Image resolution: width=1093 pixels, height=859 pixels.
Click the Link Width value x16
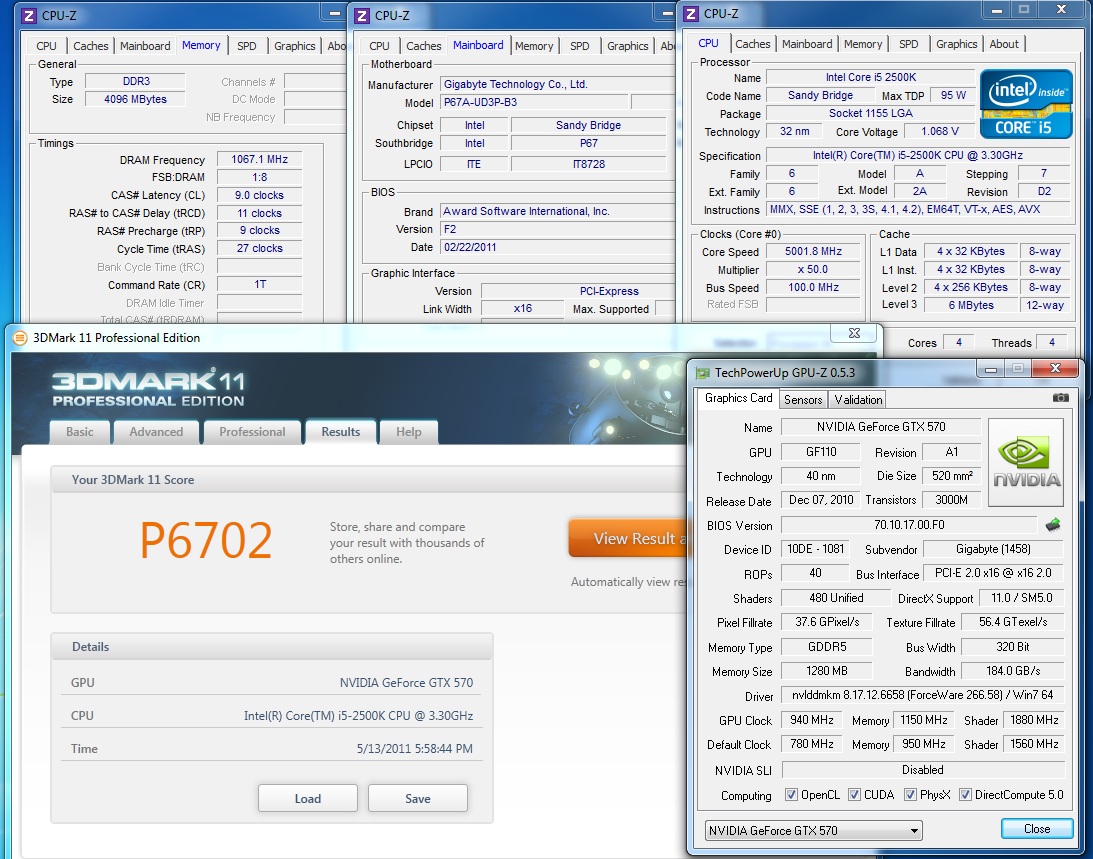pos(523,309)
